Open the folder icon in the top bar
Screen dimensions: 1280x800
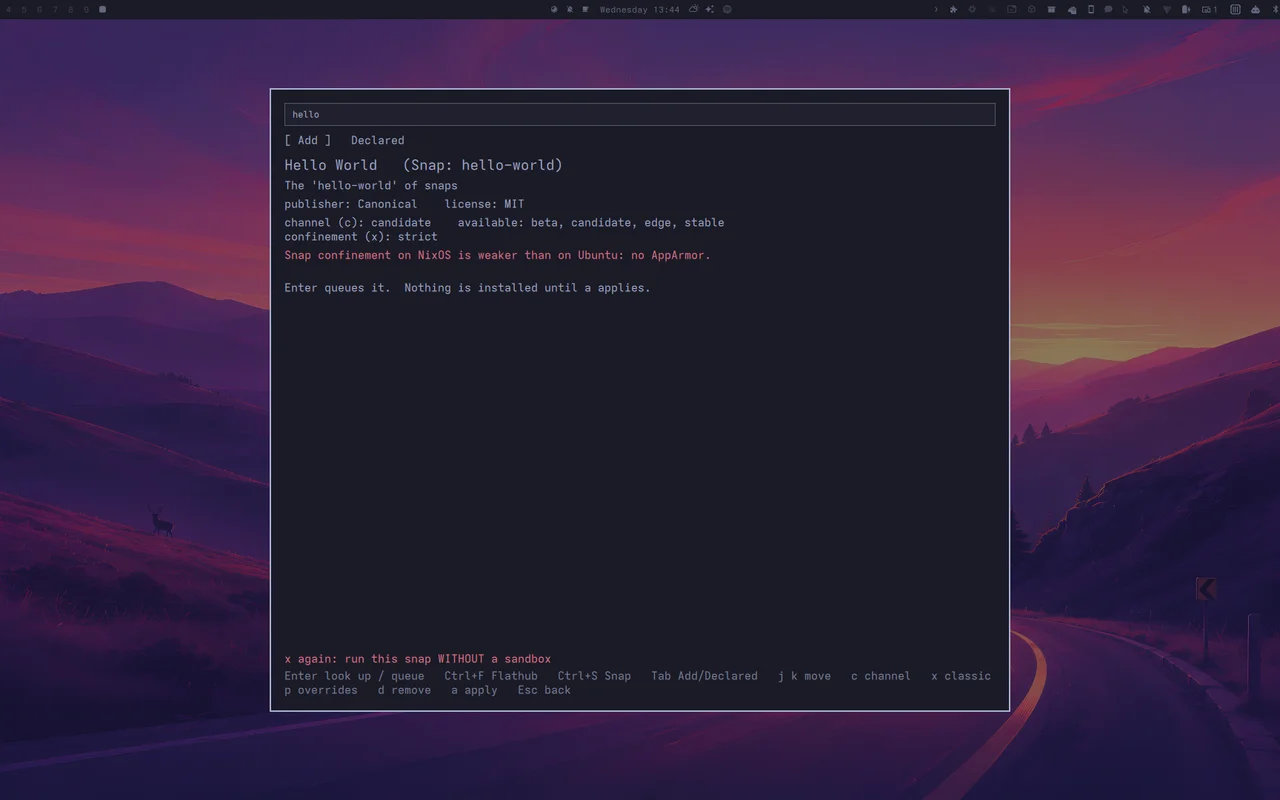pos(1012,9)
